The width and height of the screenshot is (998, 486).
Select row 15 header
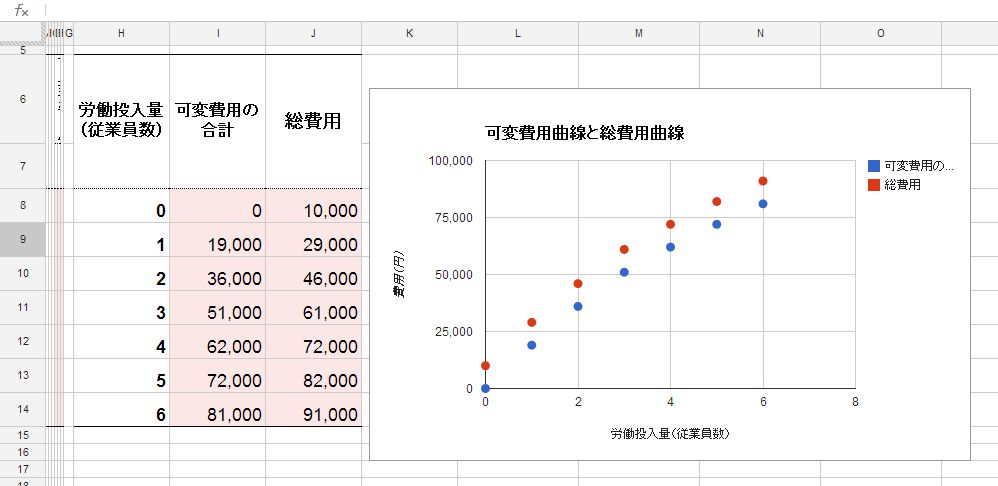click(x=23, y=435)
